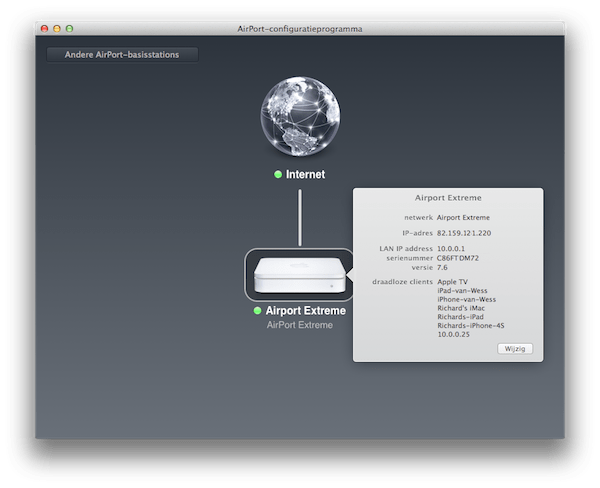Image resolution: width=600 pixels, height=488 pixels.
Task: Select iPad-van-Wess wireless client
Action: (462, 291)
